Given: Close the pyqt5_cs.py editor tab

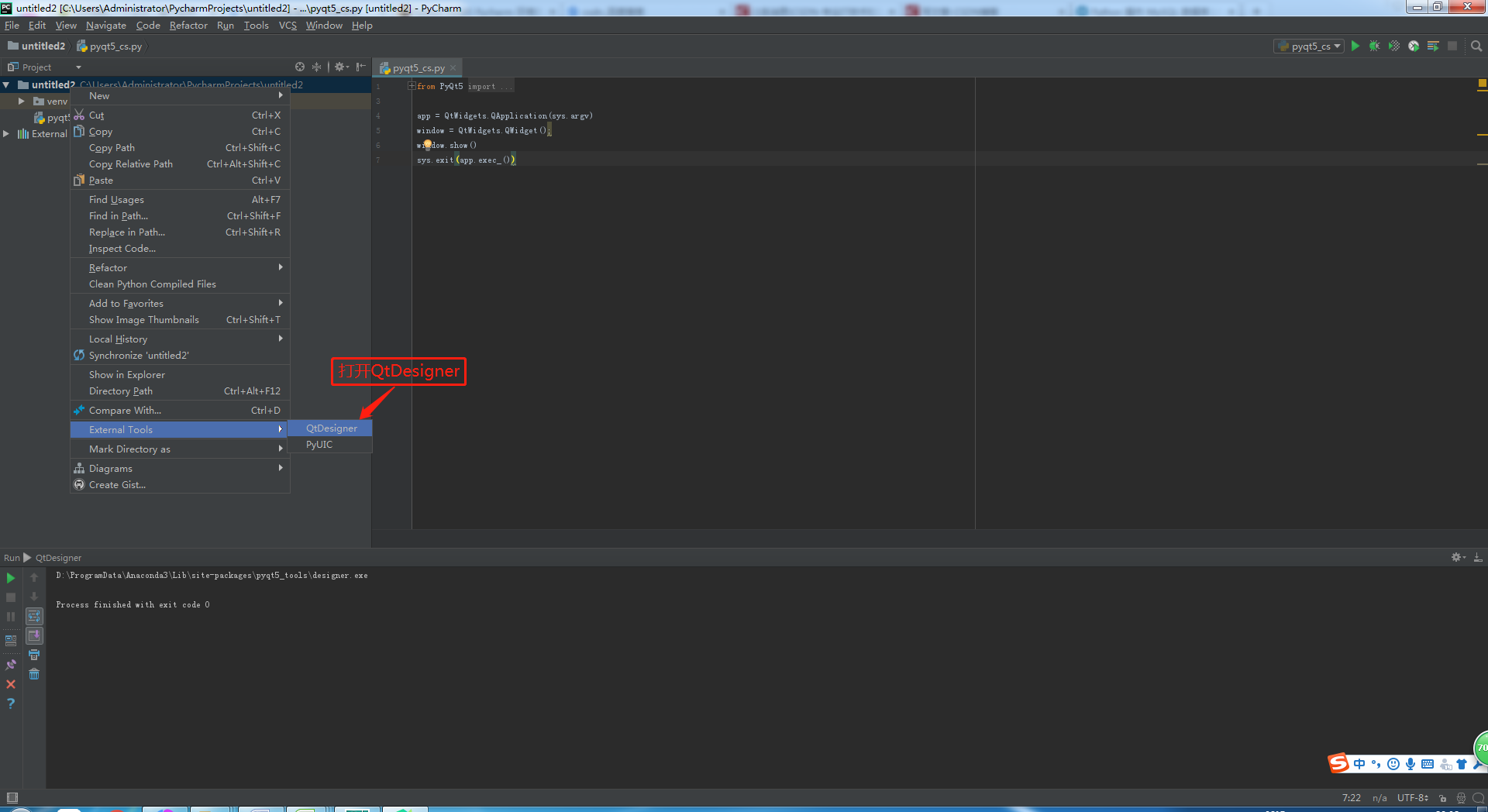Looking at the screenshot, I should pos(453,68).
